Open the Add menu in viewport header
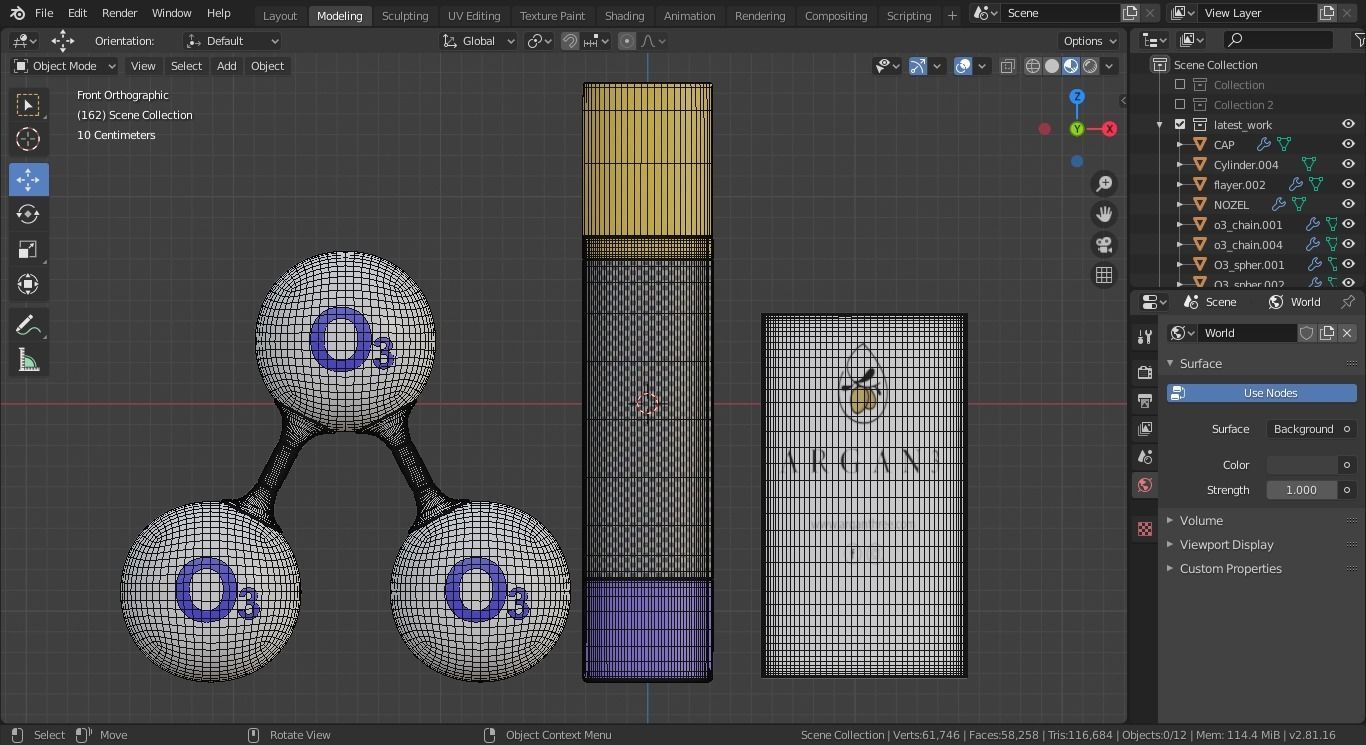The width and height of the screenshot is (1366, 745). (227, 66)
